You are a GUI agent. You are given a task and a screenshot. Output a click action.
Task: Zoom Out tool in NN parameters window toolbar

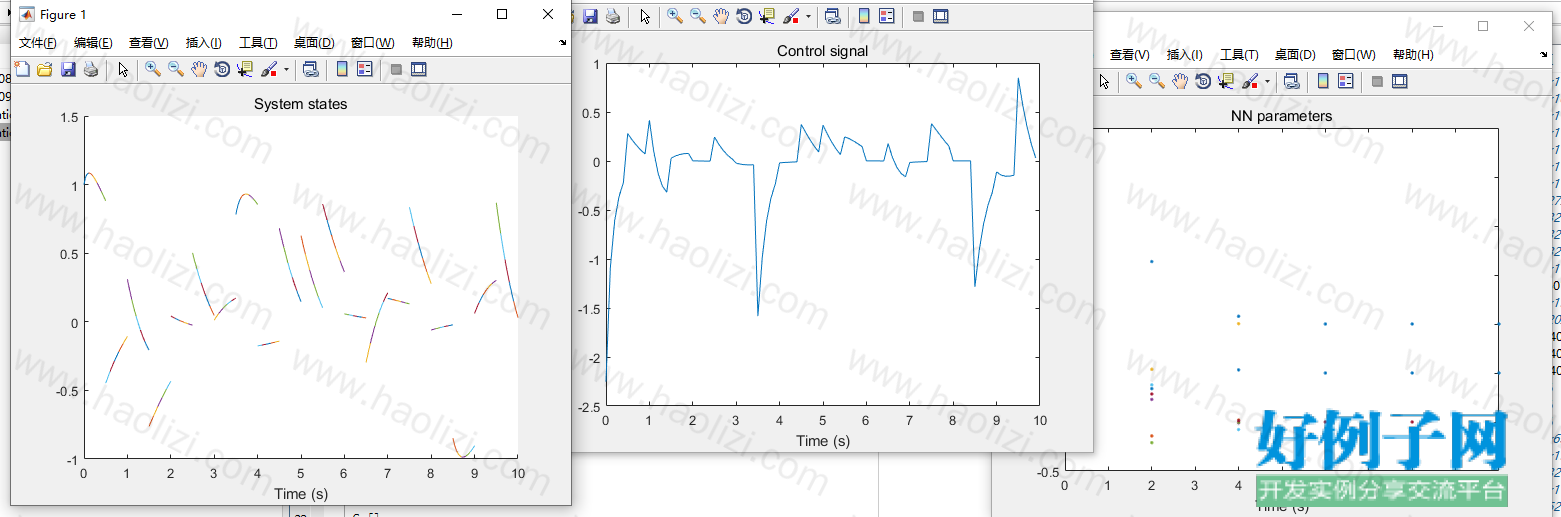click(x=1157, y=81)
